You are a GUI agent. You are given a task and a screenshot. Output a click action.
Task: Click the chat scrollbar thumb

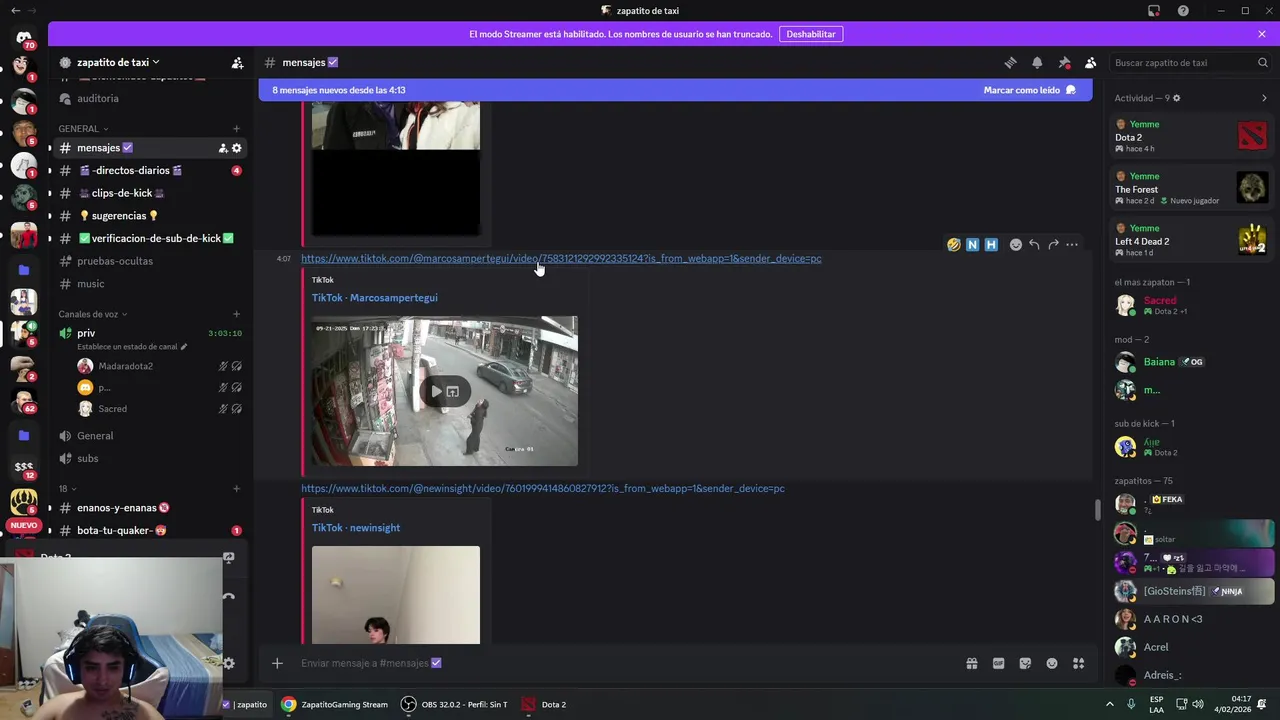(1097, 508)
